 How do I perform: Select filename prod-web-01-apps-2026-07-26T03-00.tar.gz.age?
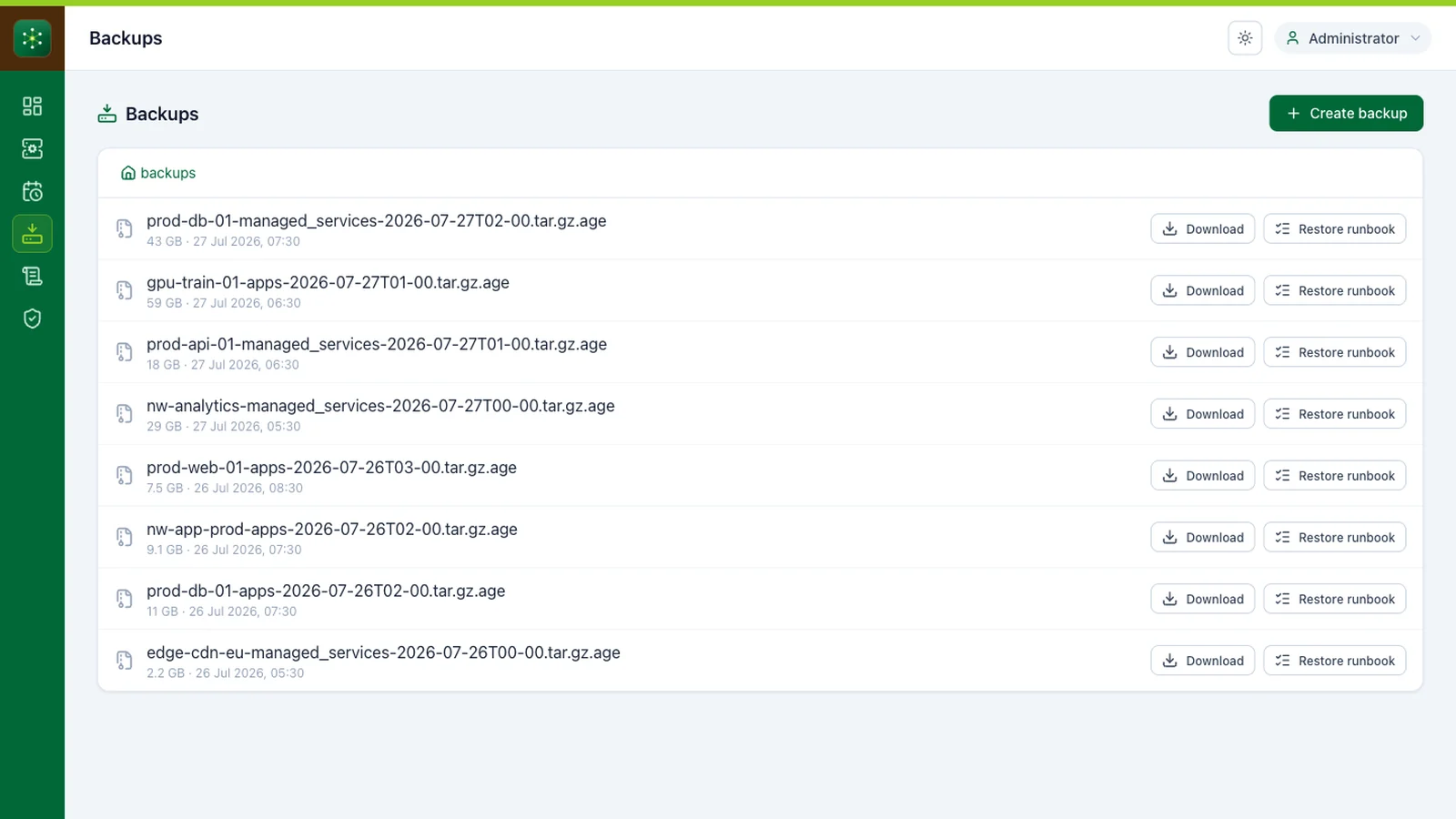[x=331, y=468]
